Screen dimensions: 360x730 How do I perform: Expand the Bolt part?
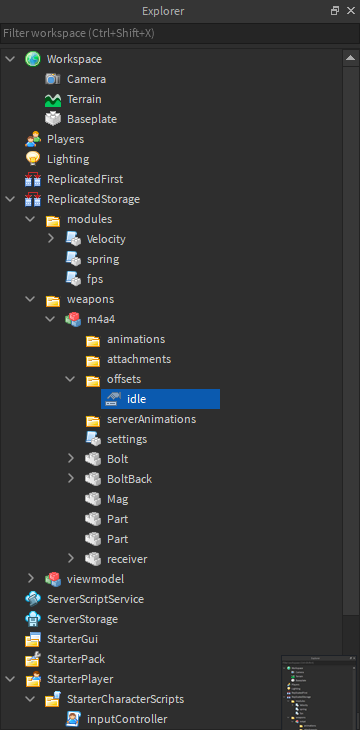[x=71, y=459]
